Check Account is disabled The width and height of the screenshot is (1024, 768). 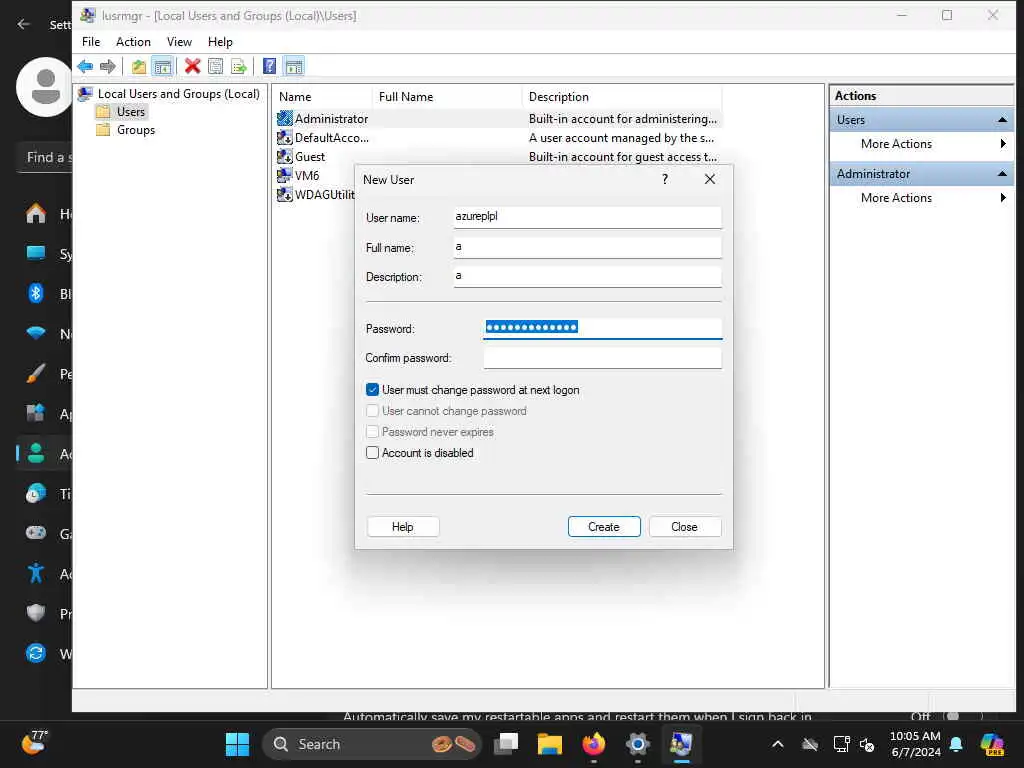(x=372, y=453)
